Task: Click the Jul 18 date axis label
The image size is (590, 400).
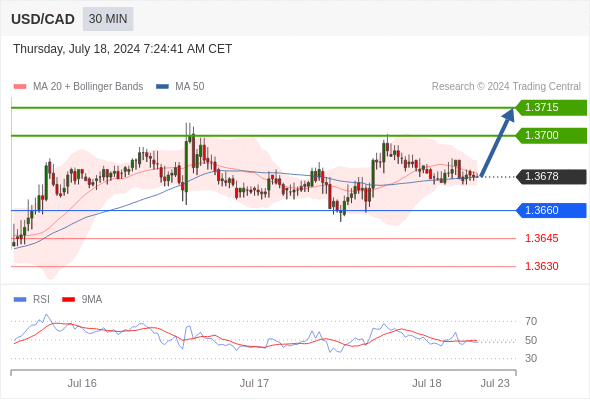Action: (427, 383)
